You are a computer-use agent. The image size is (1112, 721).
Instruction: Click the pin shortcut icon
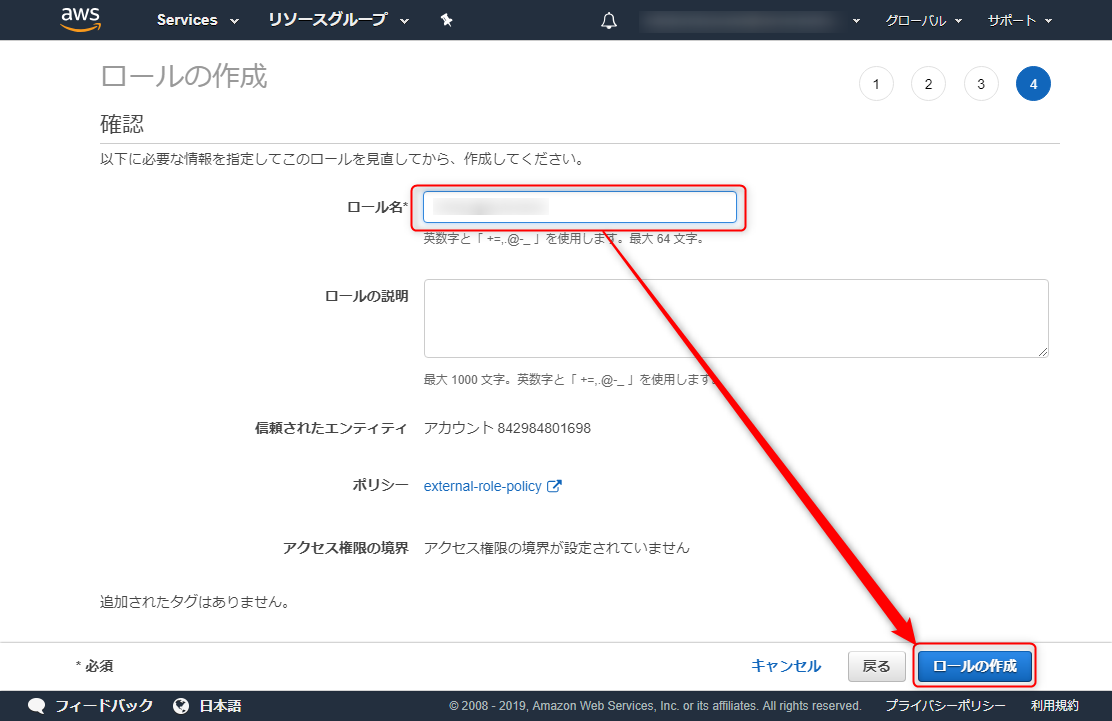coord(446,20)
